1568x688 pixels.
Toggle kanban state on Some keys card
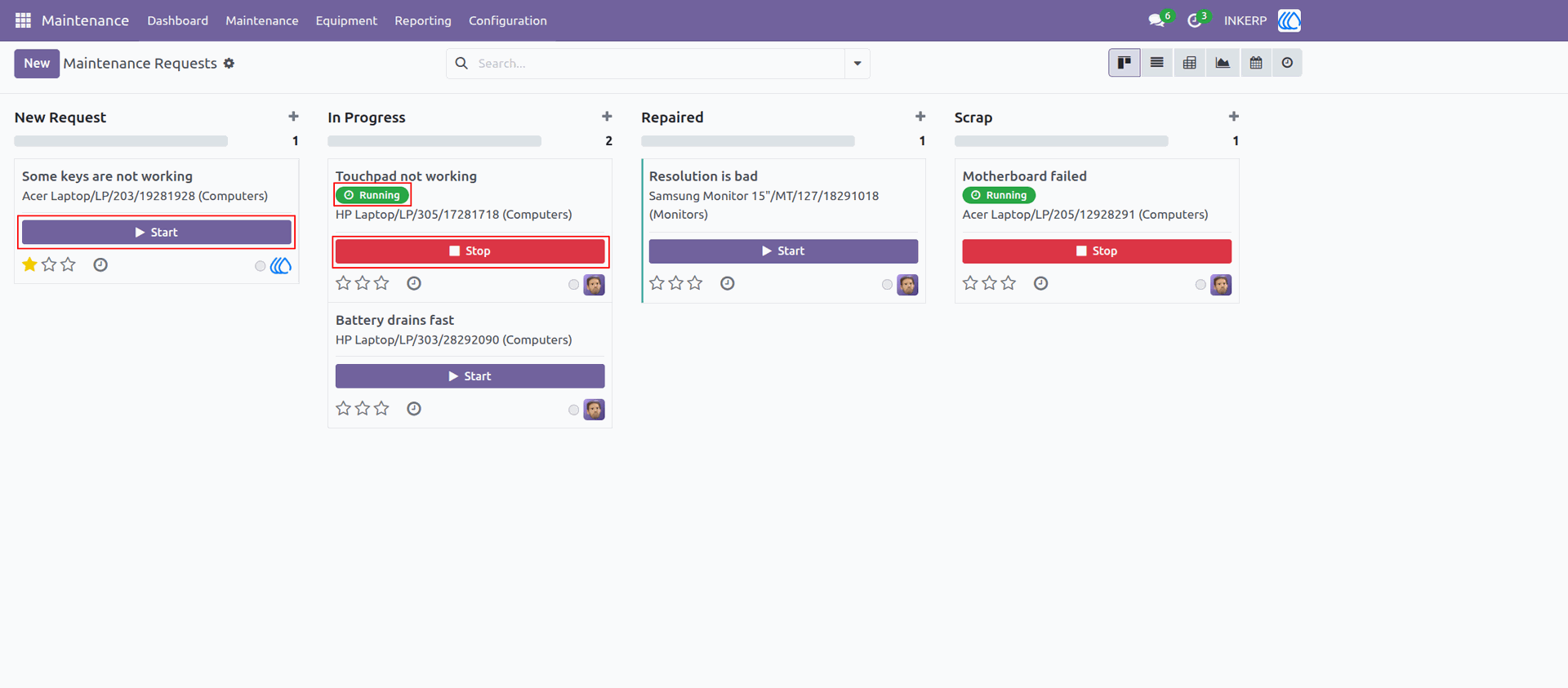[261, 266]
